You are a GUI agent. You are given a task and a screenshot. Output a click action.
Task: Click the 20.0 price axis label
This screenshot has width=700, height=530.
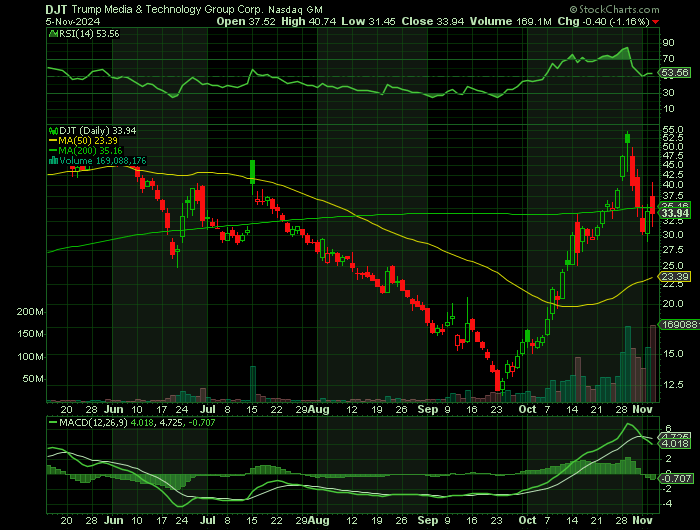click(x=673, y=304)
